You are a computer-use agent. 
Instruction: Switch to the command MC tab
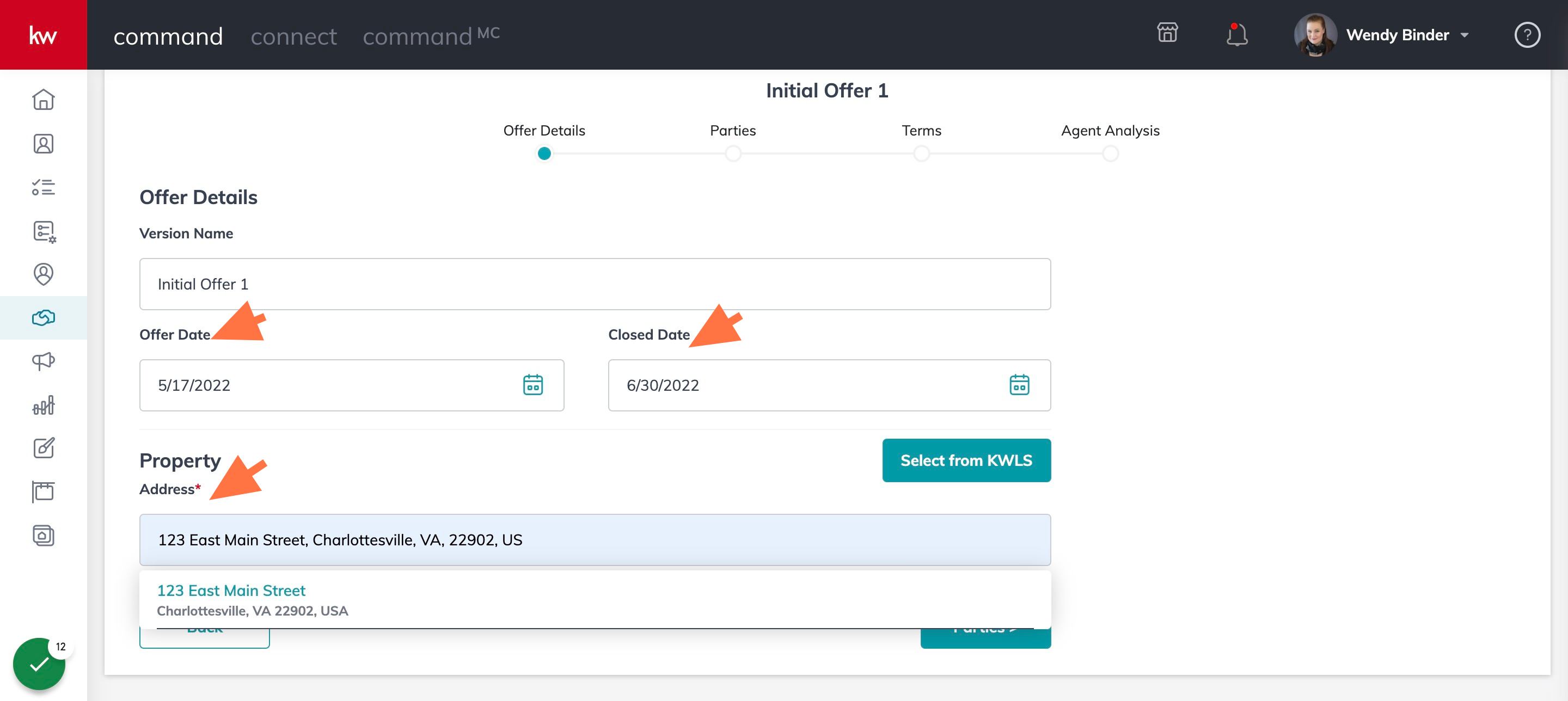pos(431,35)
